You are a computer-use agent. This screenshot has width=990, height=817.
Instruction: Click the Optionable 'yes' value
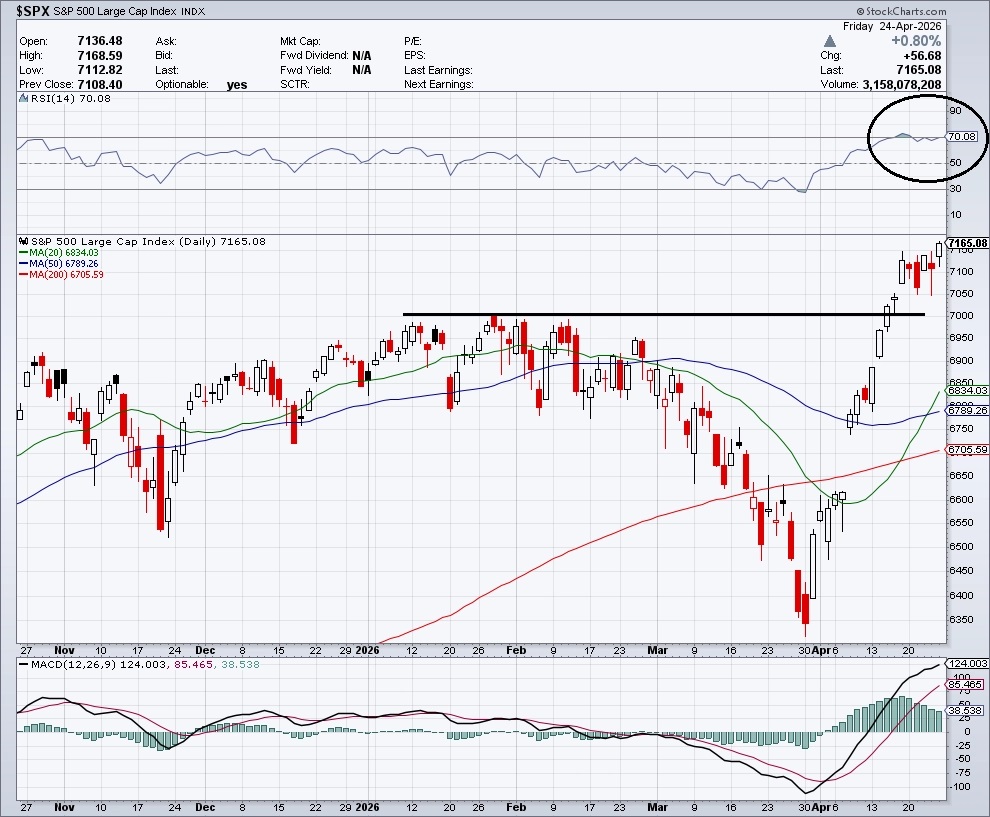tap(237, 85)
